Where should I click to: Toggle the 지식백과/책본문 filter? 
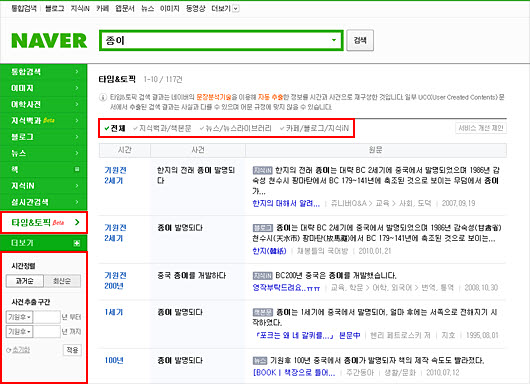click(x=162, y=128)
